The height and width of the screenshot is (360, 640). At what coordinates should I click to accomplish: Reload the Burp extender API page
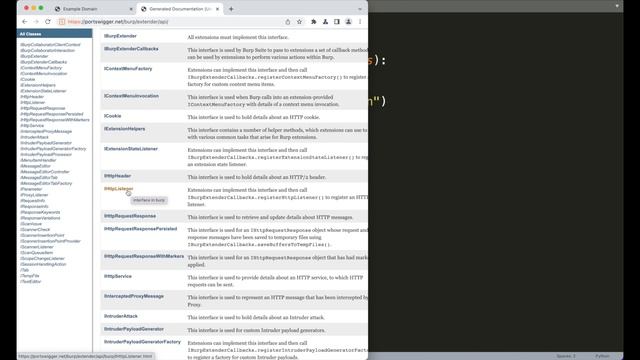pos(48,22)
